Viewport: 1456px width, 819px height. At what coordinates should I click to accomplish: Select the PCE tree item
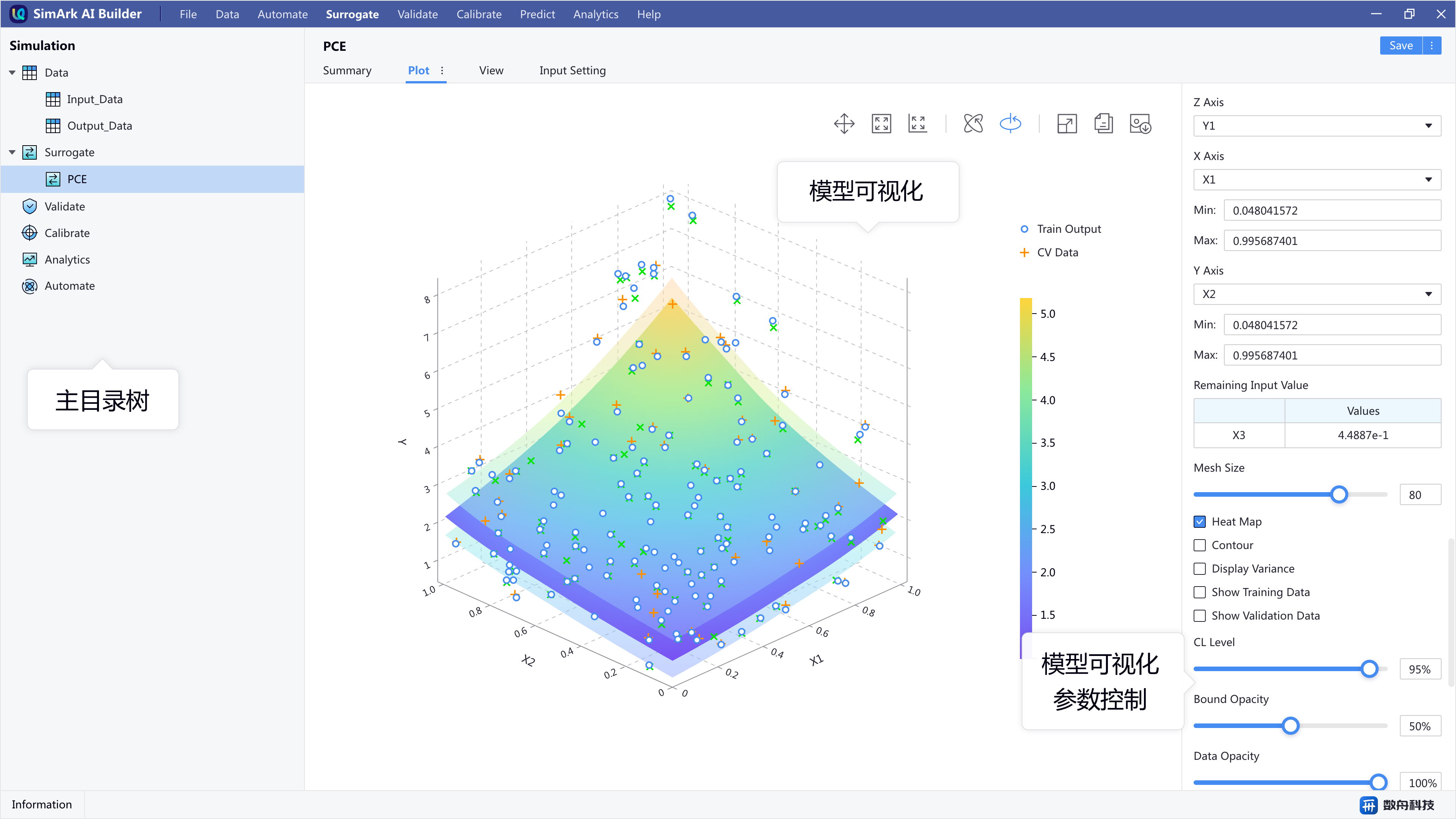(152, 179)
